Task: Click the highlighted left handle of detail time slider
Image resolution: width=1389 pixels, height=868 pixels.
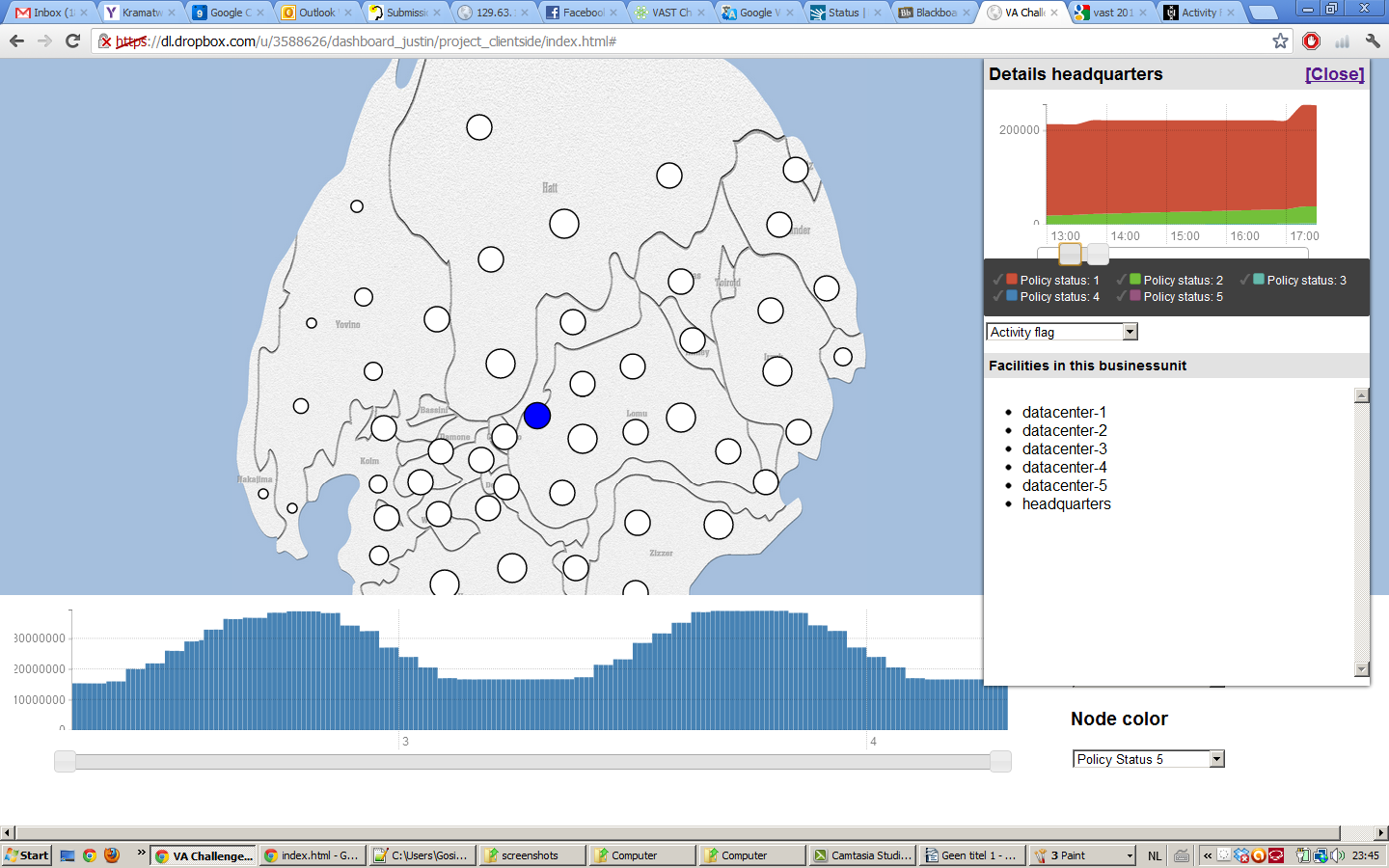Action: [x=1070, y=254]
